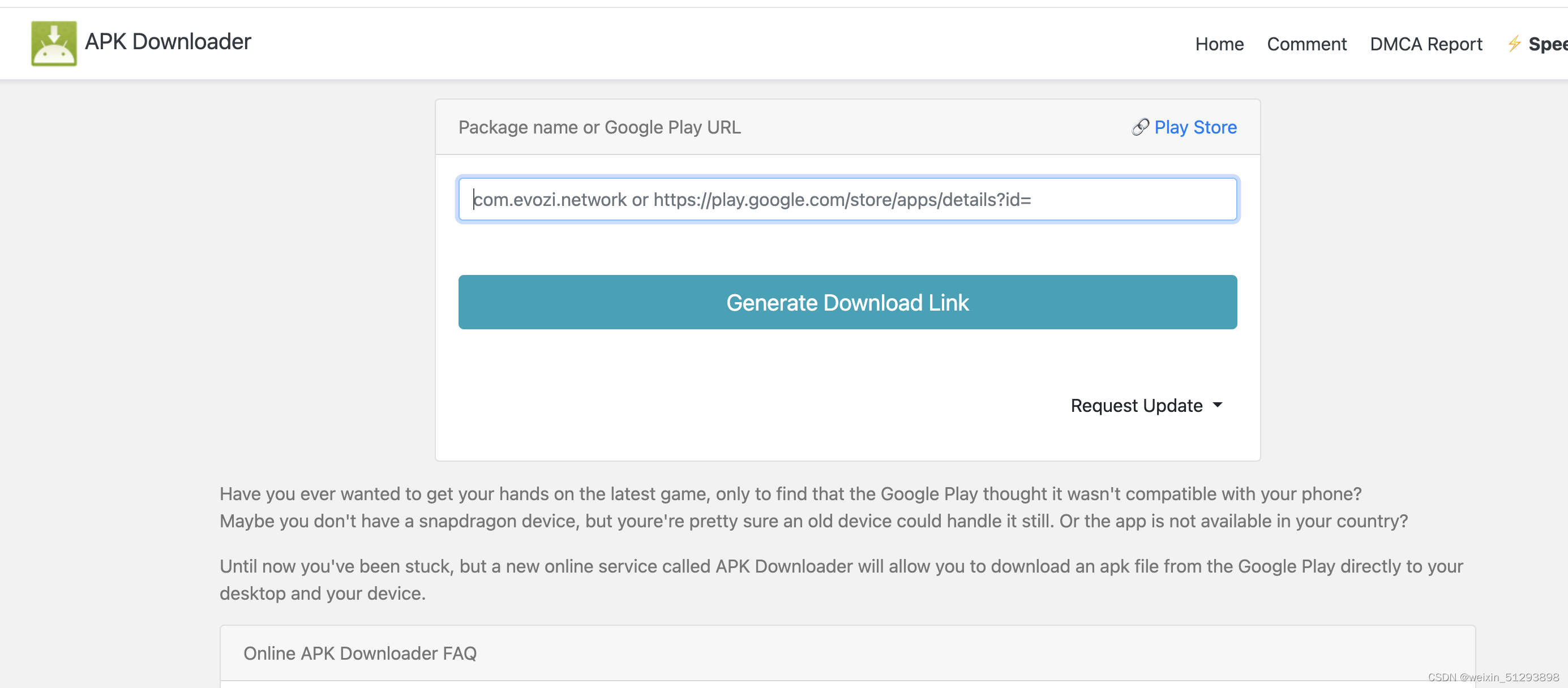
Task: Click the 'Until now you've been stuck' paragraph
Action: 841,566
